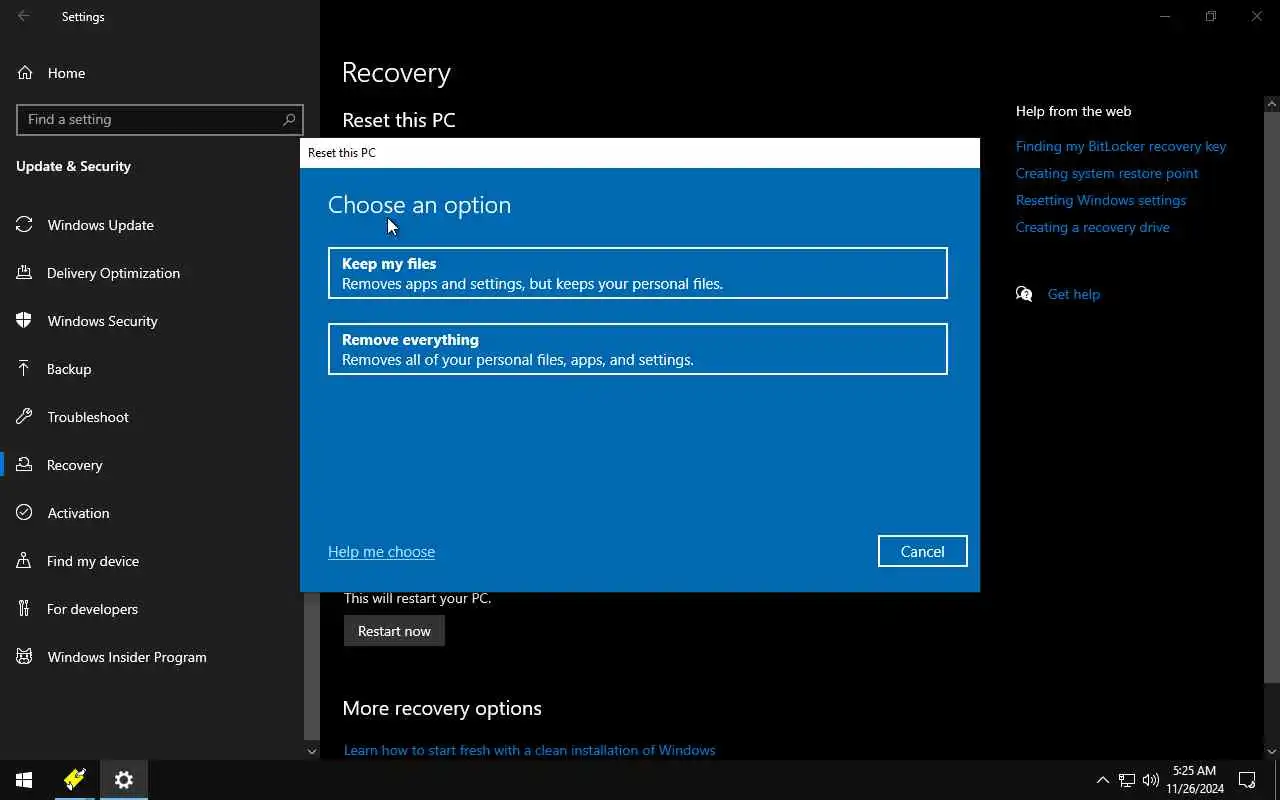Click the volume speaker tray icon
This screenshot has height=800, width=1280.
coord(1151,780)
